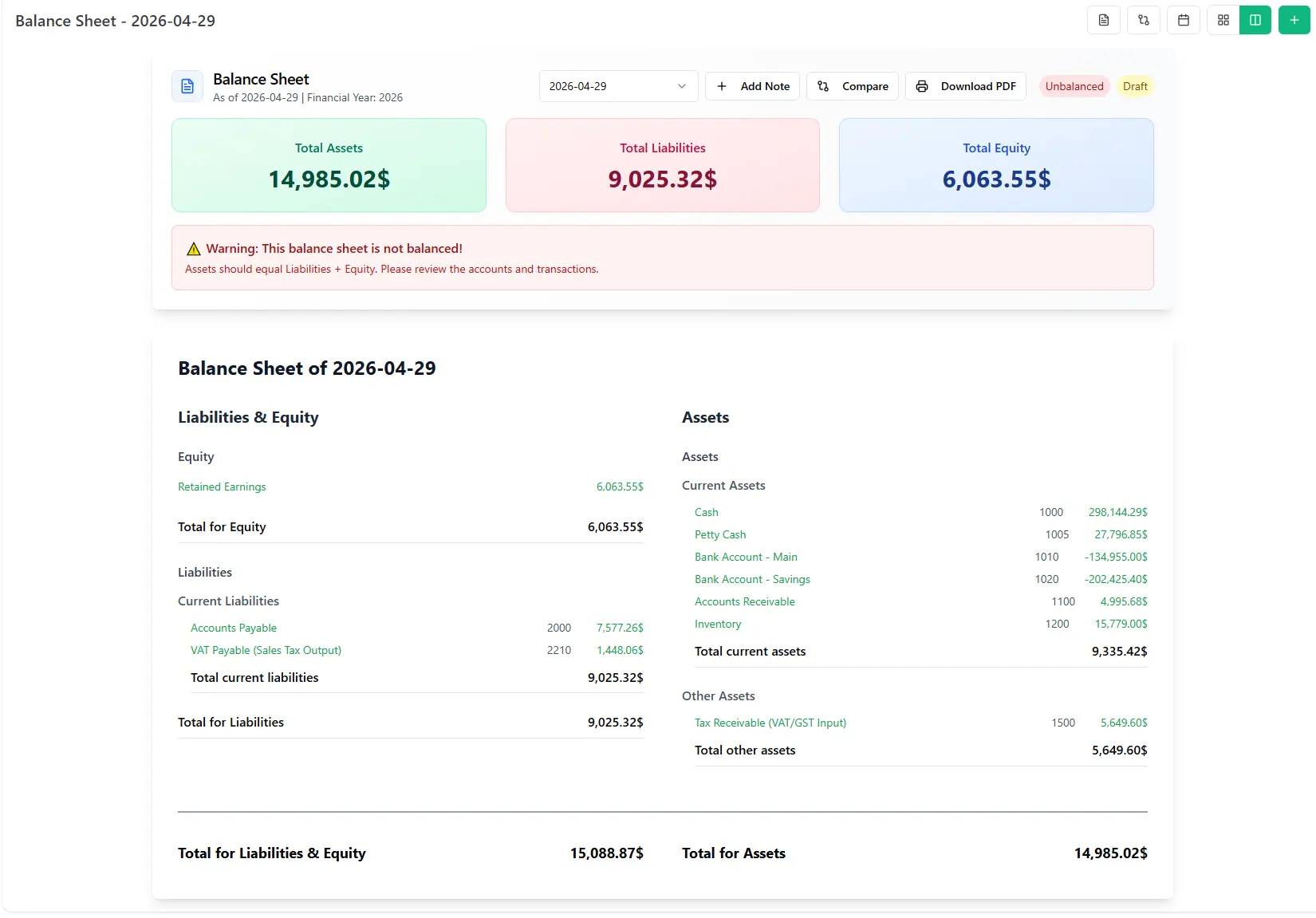Click the Liabilities & Equity heading
Viewport: 1316px width, 918px height.
[248, 417]
